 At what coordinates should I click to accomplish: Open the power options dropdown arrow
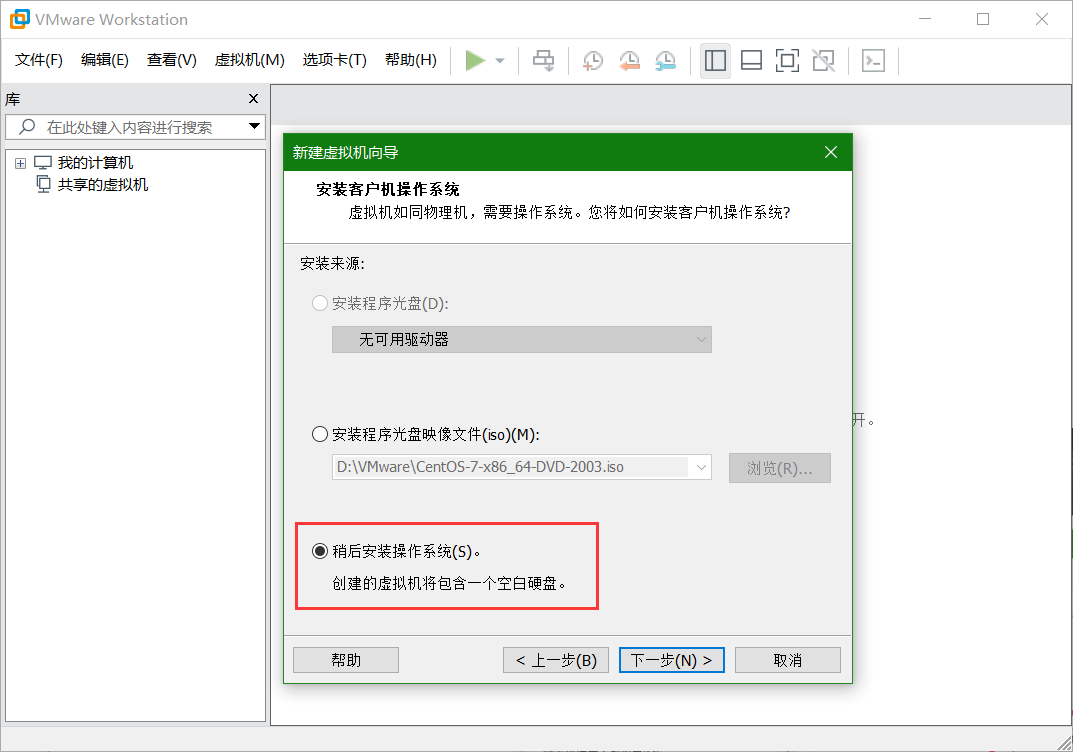[500, 61]
